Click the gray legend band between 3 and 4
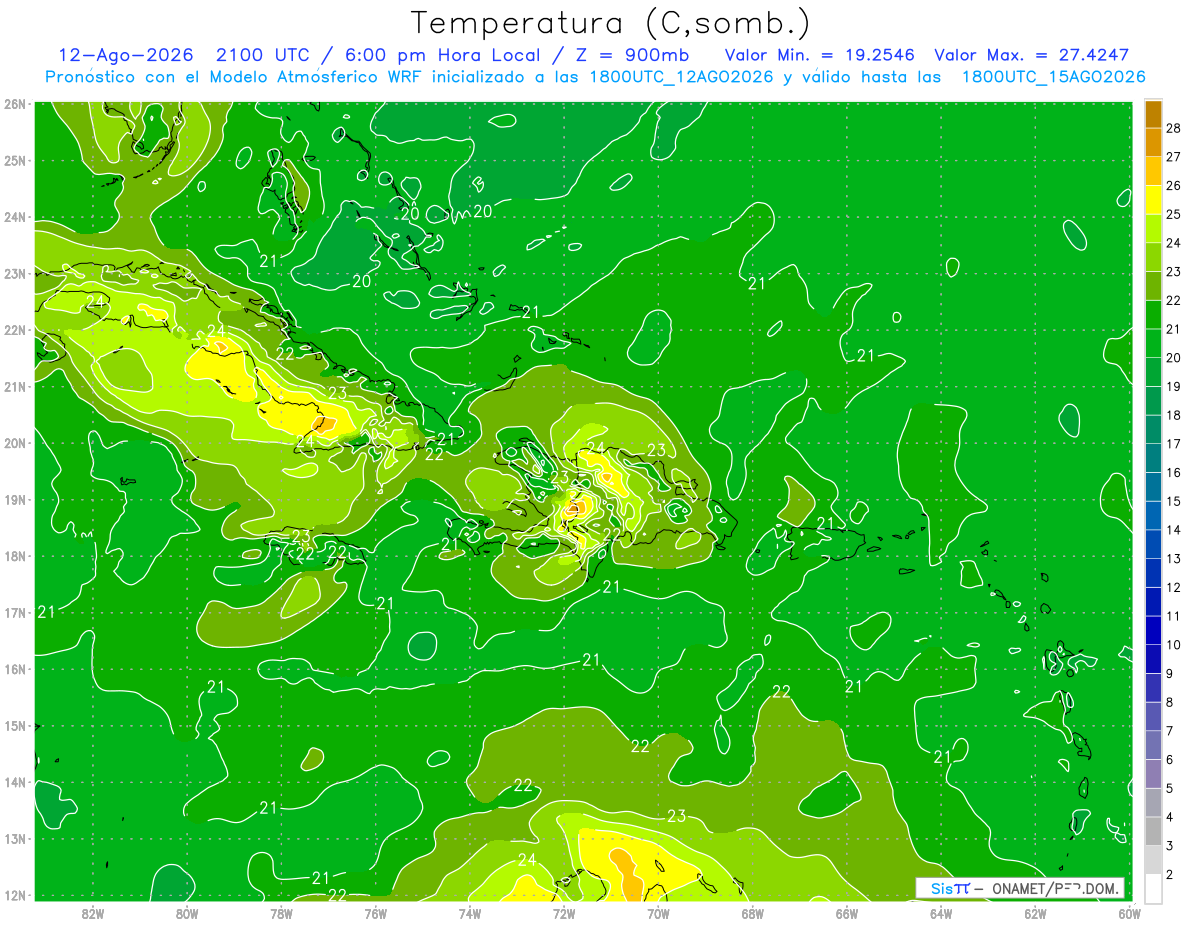This screenshot has height=927, width=1200. pos(1153,832)
